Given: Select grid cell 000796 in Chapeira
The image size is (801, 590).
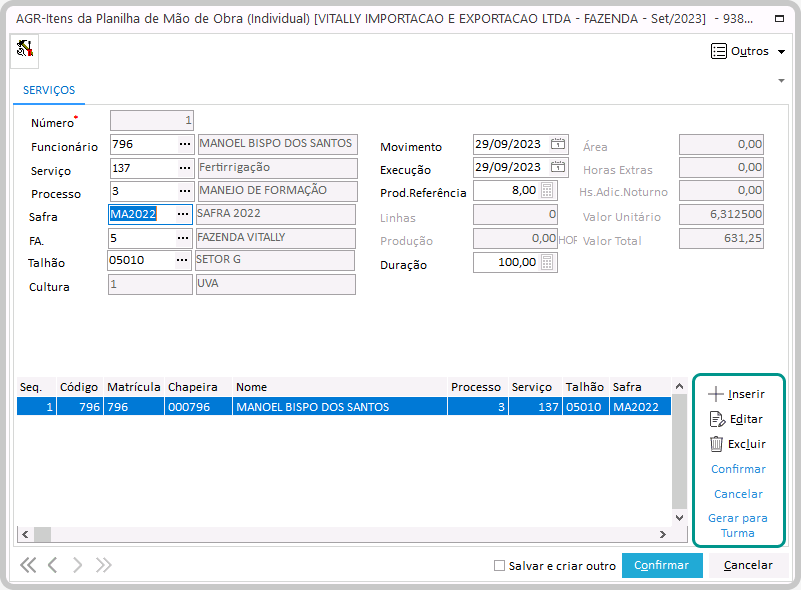Looking at the screenshot, I should click(x=198, y=407).
